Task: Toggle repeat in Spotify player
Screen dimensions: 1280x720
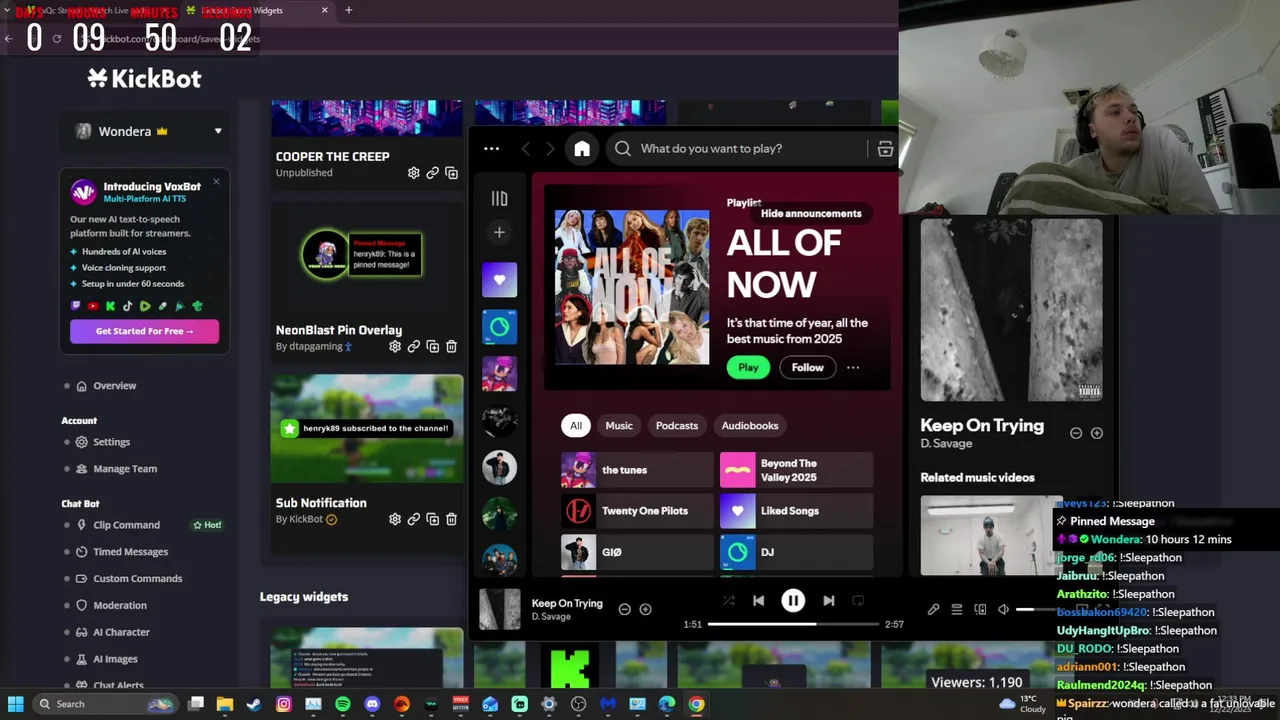Action: 858,601
